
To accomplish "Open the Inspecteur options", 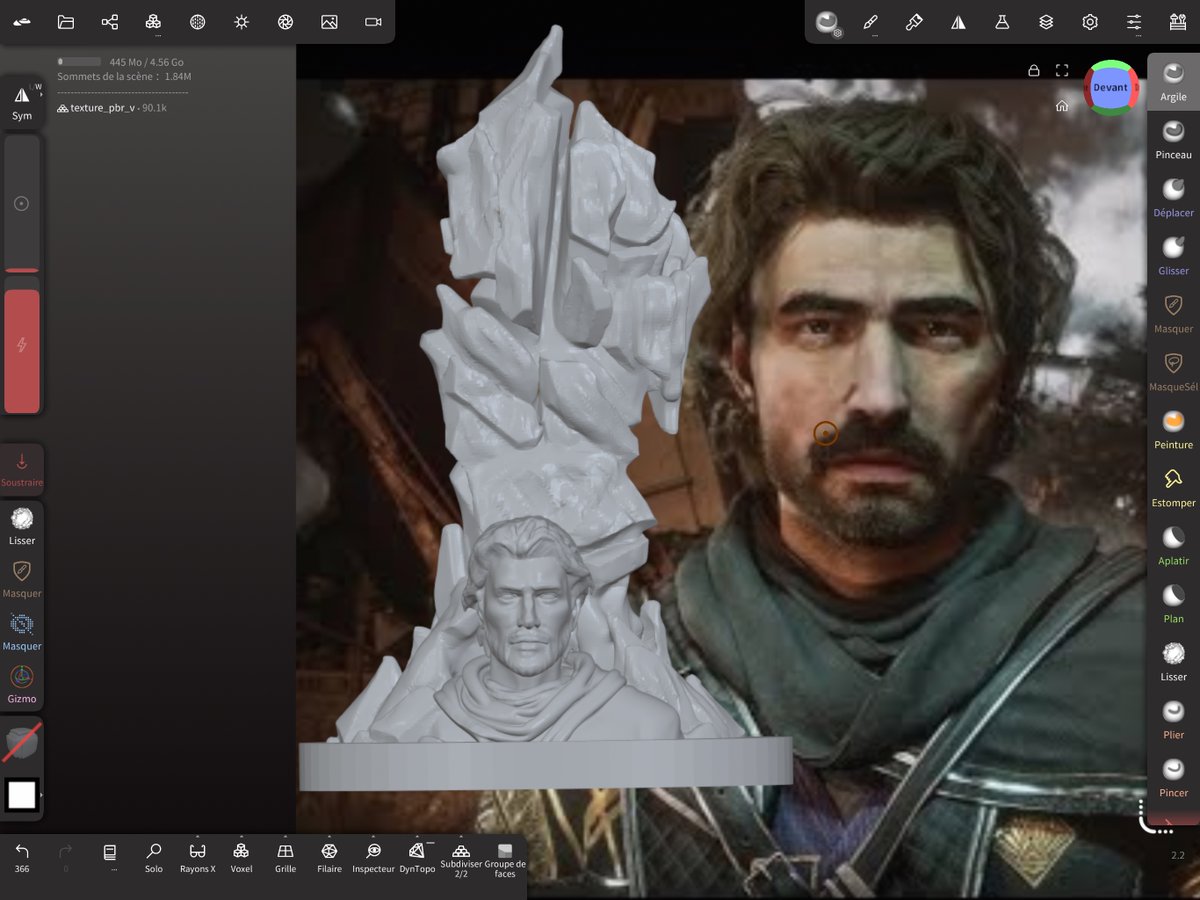I will [373, 857].
